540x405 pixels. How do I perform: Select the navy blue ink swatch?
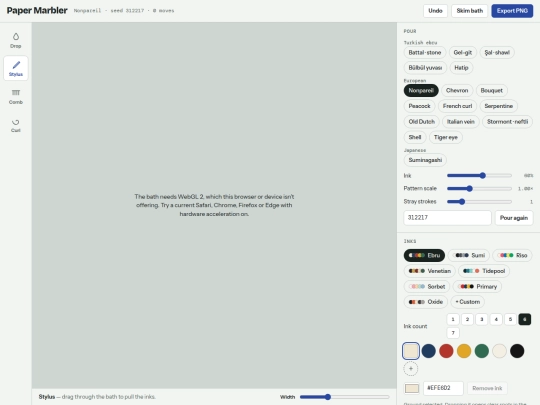tap(428, 351)
